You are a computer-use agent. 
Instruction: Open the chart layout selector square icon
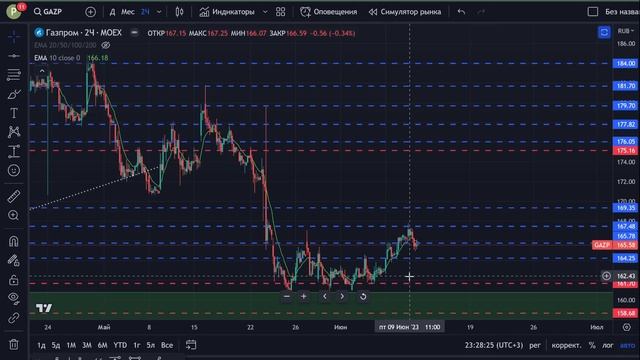[593, 12]
